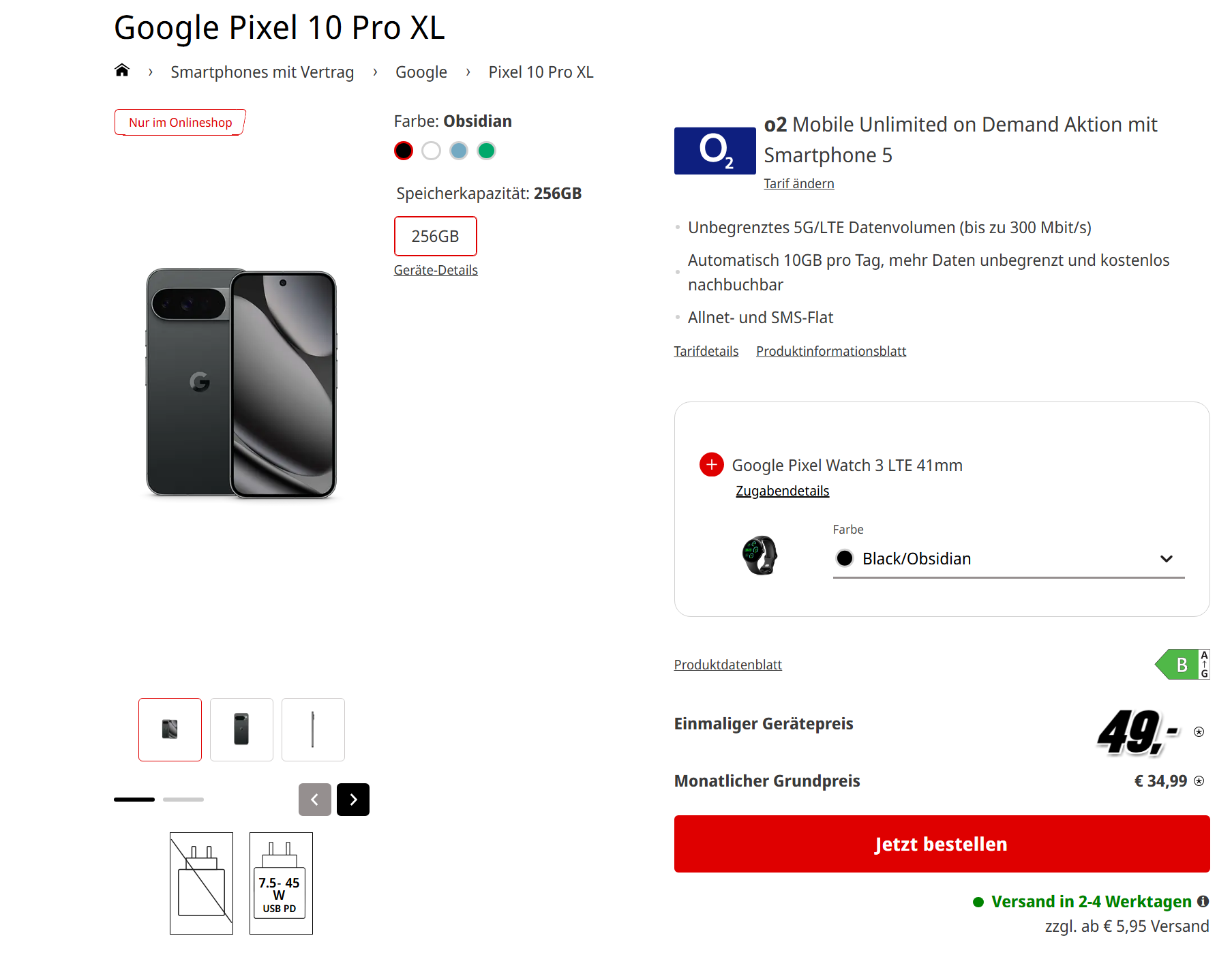Open the energy label B badge
This screenshot has width=1232, height=955.
1182,665
